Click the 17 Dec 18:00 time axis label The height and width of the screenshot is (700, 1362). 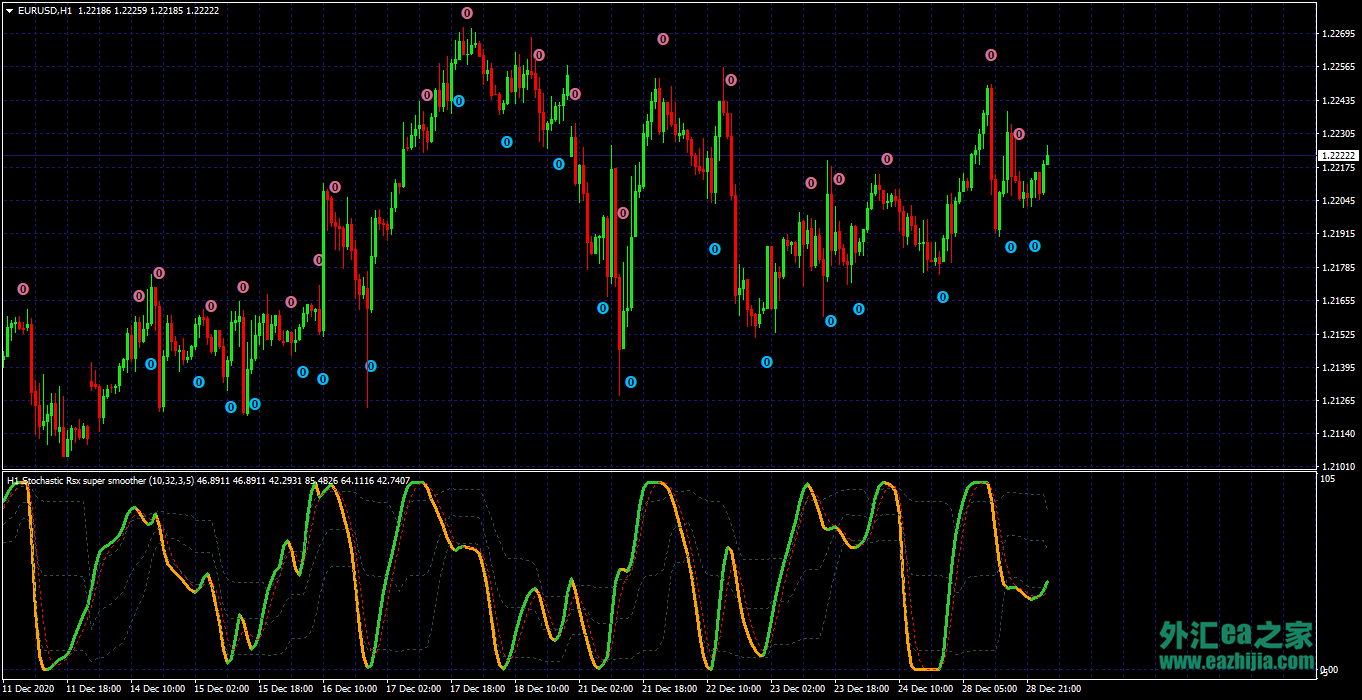point(478,689)
